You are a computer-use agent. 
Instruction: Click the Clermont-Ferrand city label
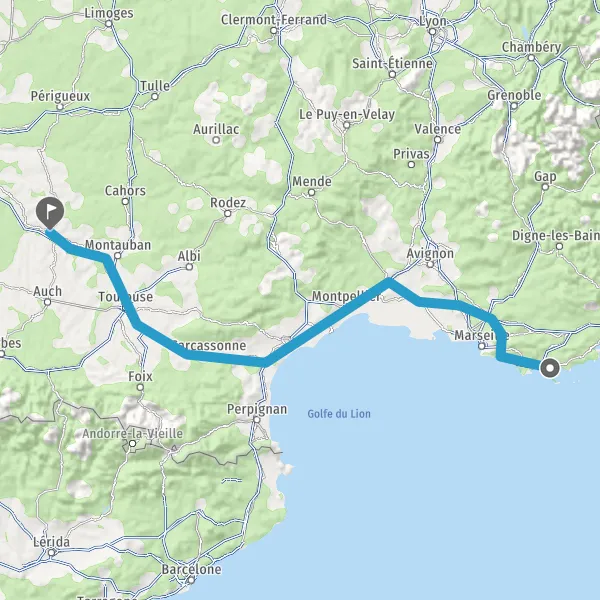tap(274, 20)
